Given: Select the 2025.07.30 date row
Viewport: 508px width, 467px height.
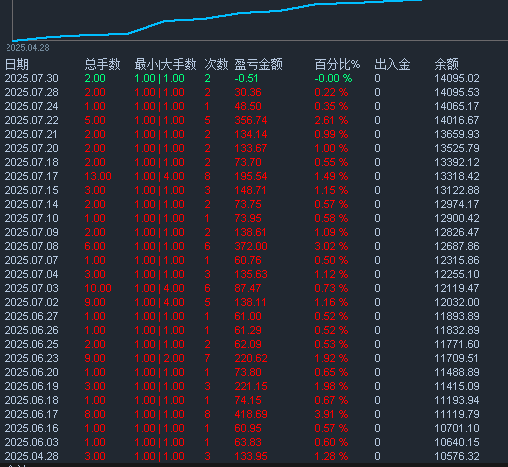Looking at the screenshot, I should 31,78.
